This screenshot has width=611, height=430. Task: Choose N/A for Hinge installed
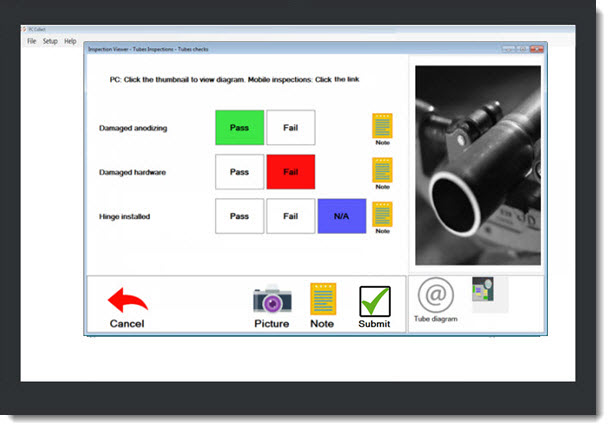(342, 216)
